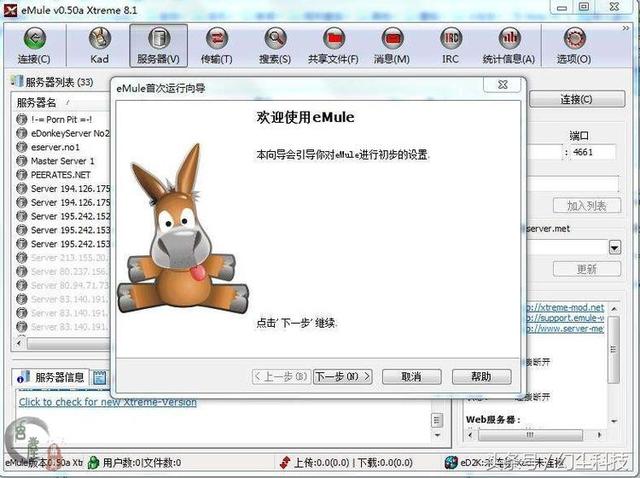Open the Kad network toolbar icon

click(99, 45)
